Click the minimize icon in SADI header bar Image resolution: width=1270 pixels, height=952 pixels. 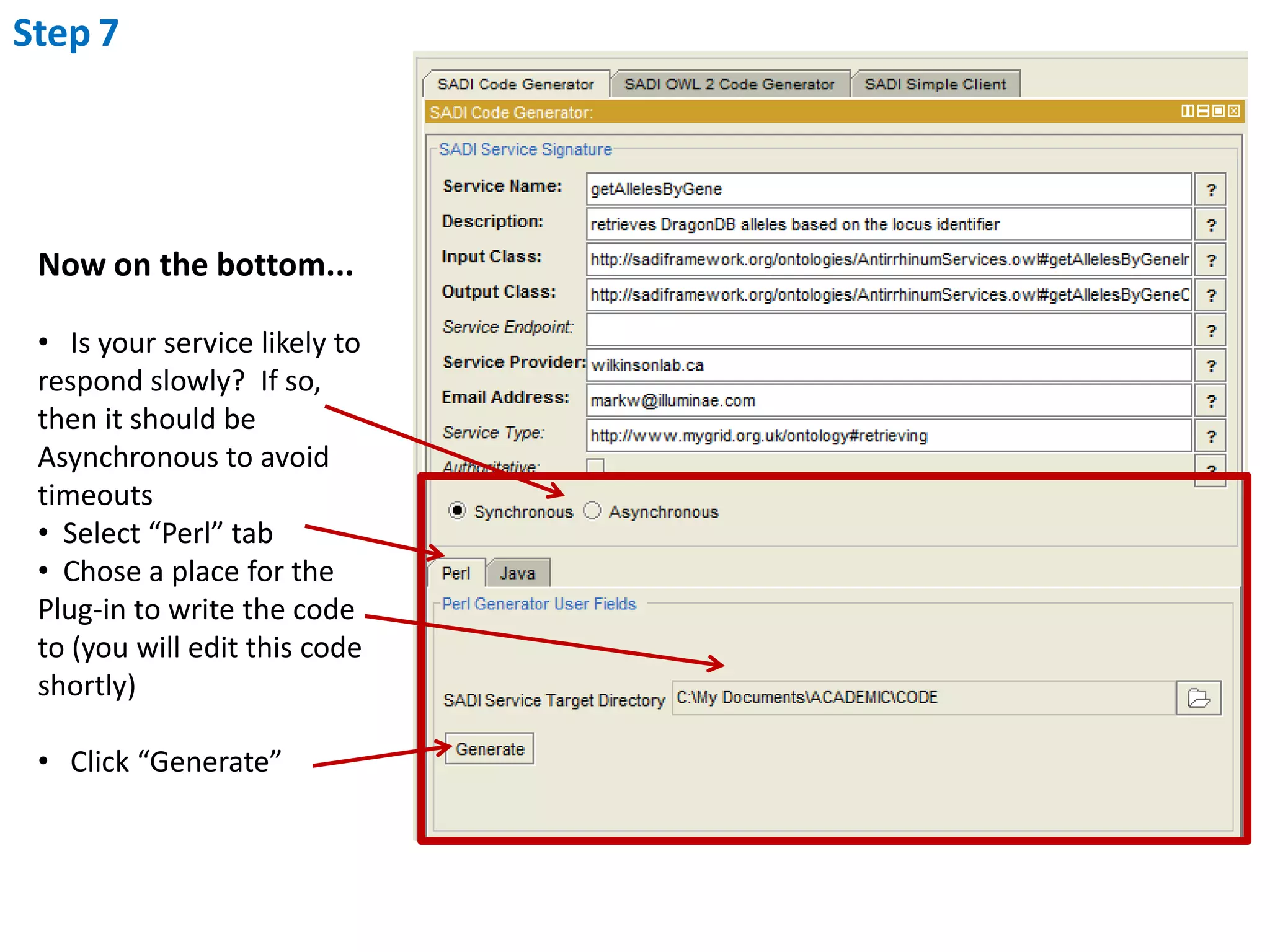[x=1203, y=111]
